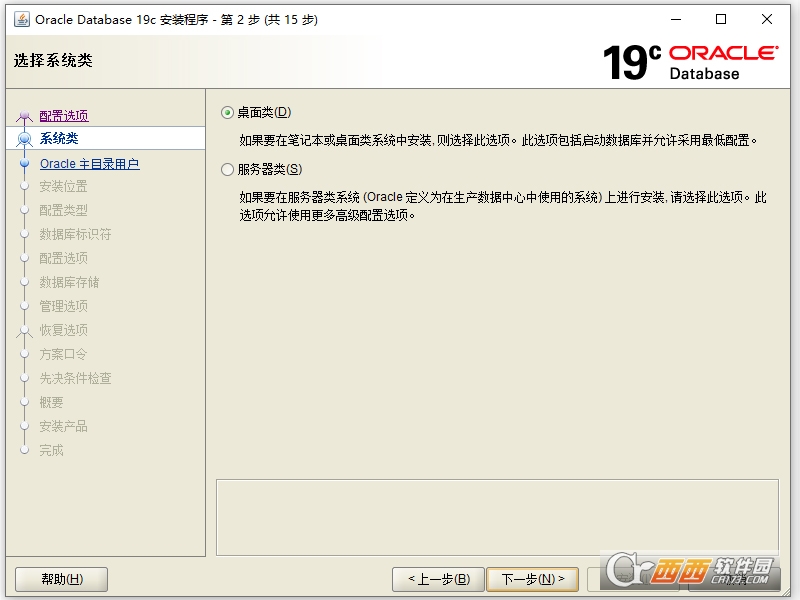Click the 数据库标识符 step label
Screen dimensions: 800x600
pyautogui.click(x=76, y=234)
